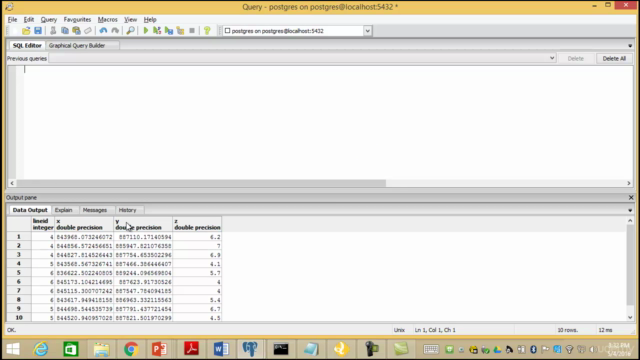Image resolution: width=640 pixels, height=360 pixels.
Task: Open command prompt from taskbar
Action: (x=281, y=349)
